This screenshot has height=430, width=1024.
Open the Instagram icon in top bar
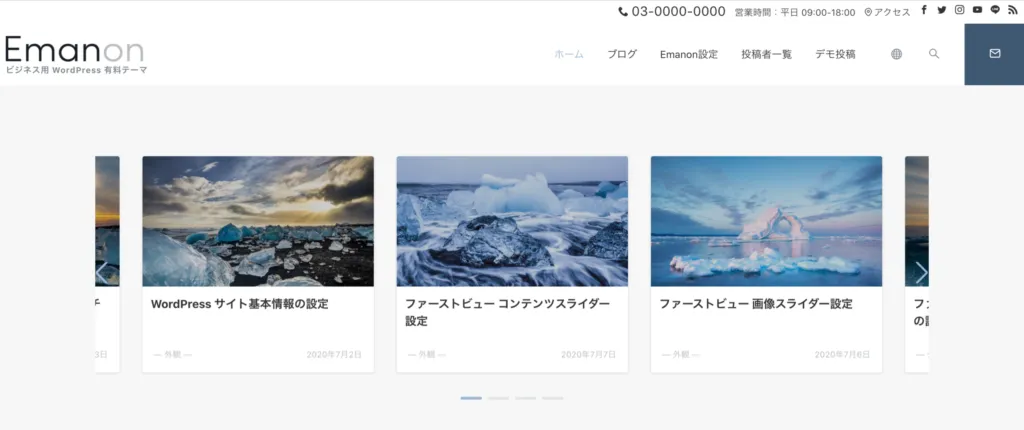(x=959, y=10)
